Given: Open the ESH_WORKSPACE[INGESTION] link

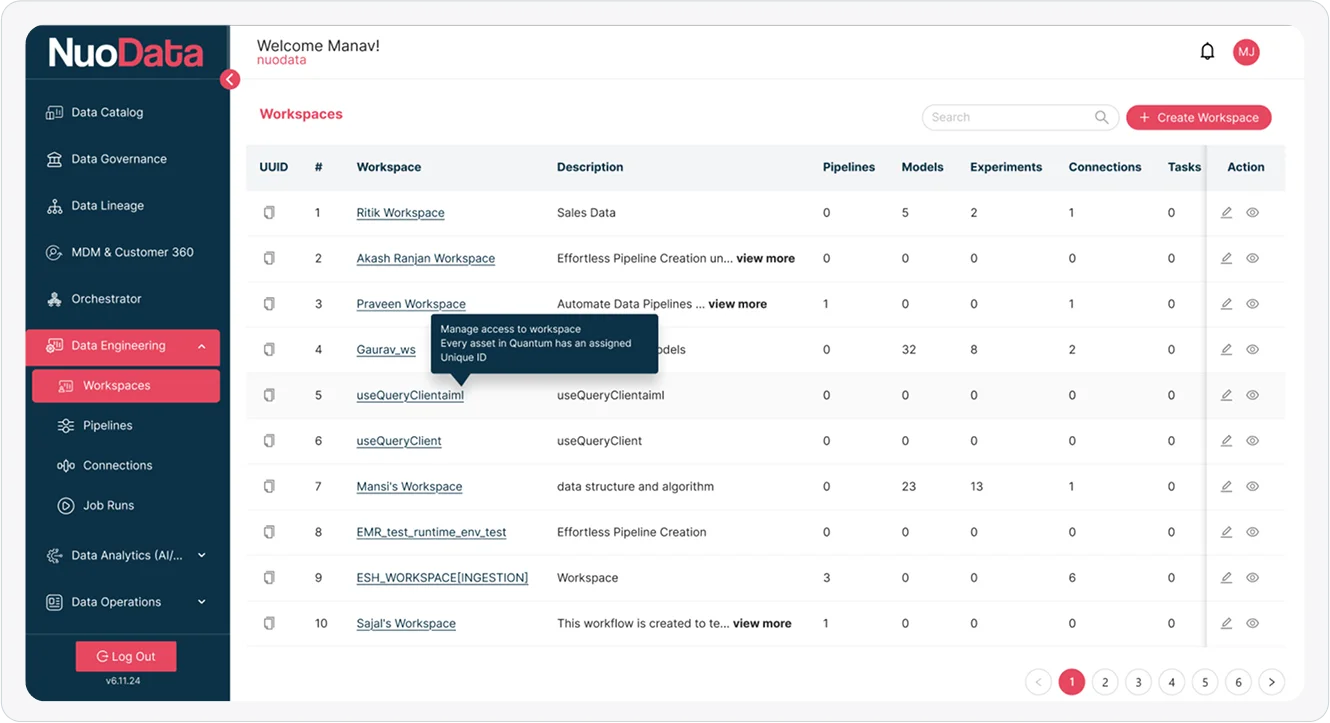Looking at the screenshot, I should pyautogui.click(x=442, y=578).
